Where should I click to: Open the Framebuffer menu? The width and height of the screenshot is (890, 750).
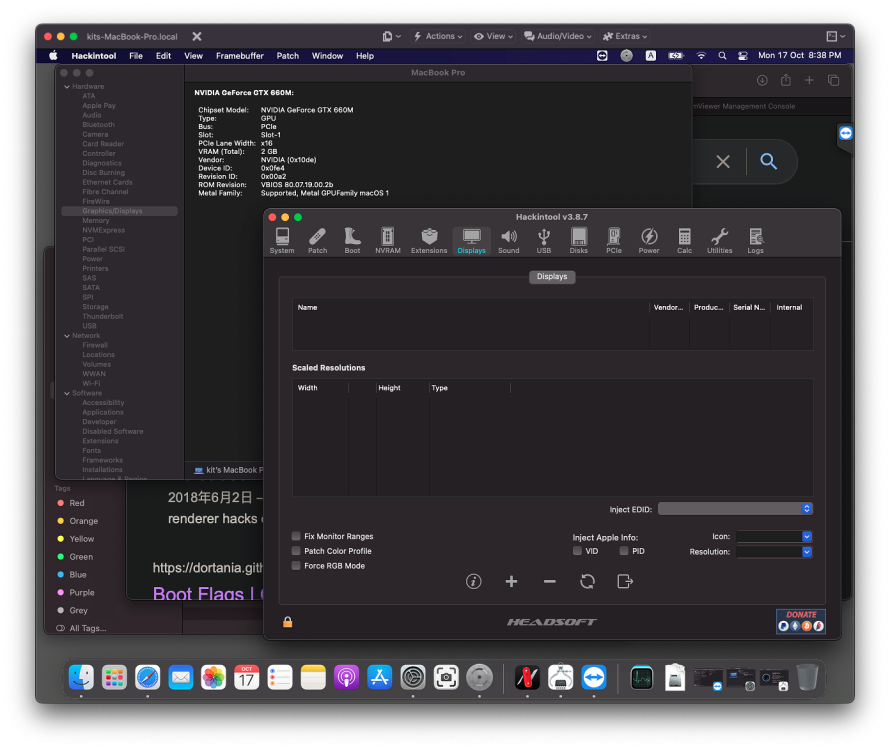click(240, 56)
